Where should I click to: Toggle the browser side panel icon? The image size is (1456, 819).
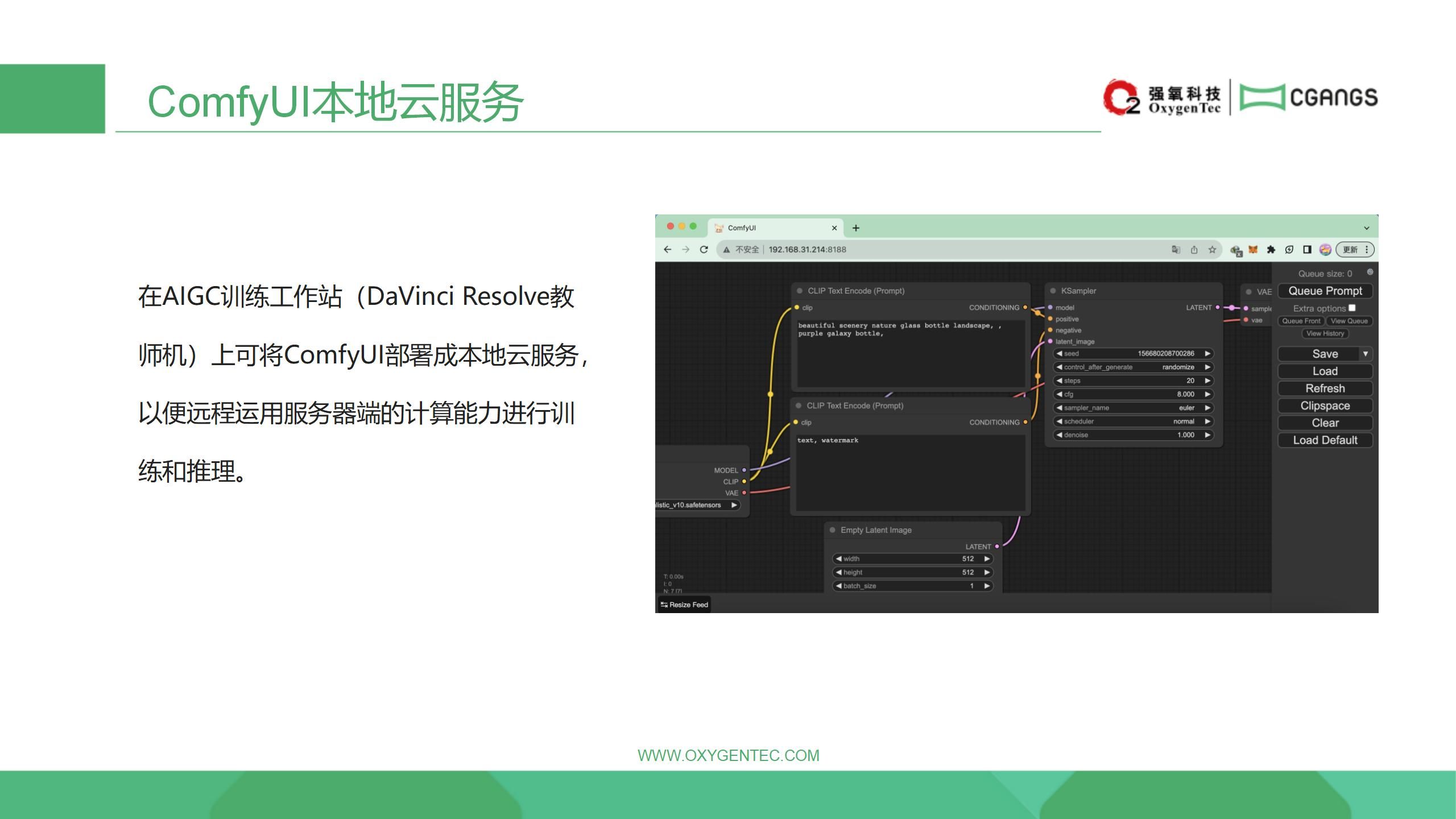pyautogui.click(x=1307, y=250)
